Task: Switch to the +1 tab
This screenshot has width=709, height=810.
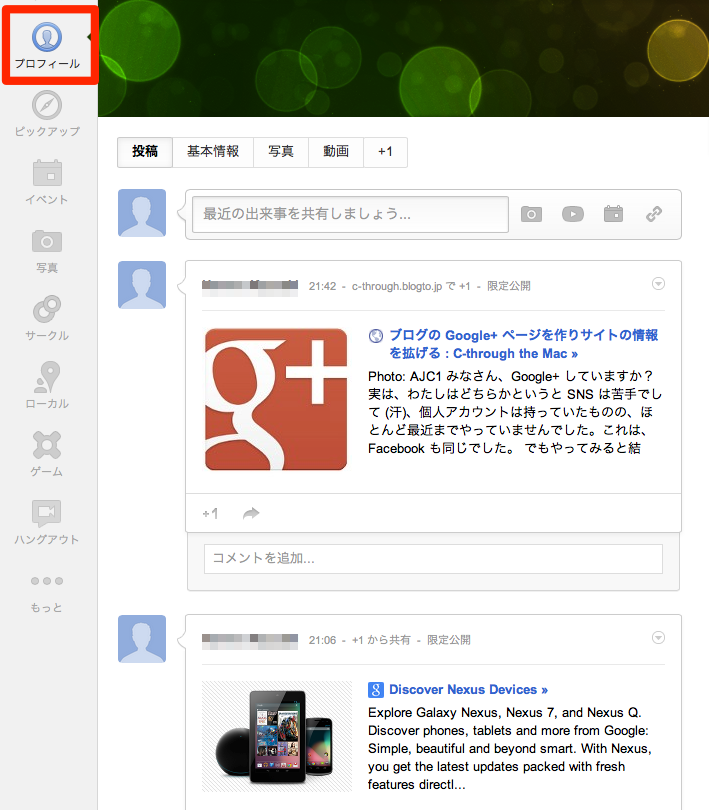Action: click(386, 152)
